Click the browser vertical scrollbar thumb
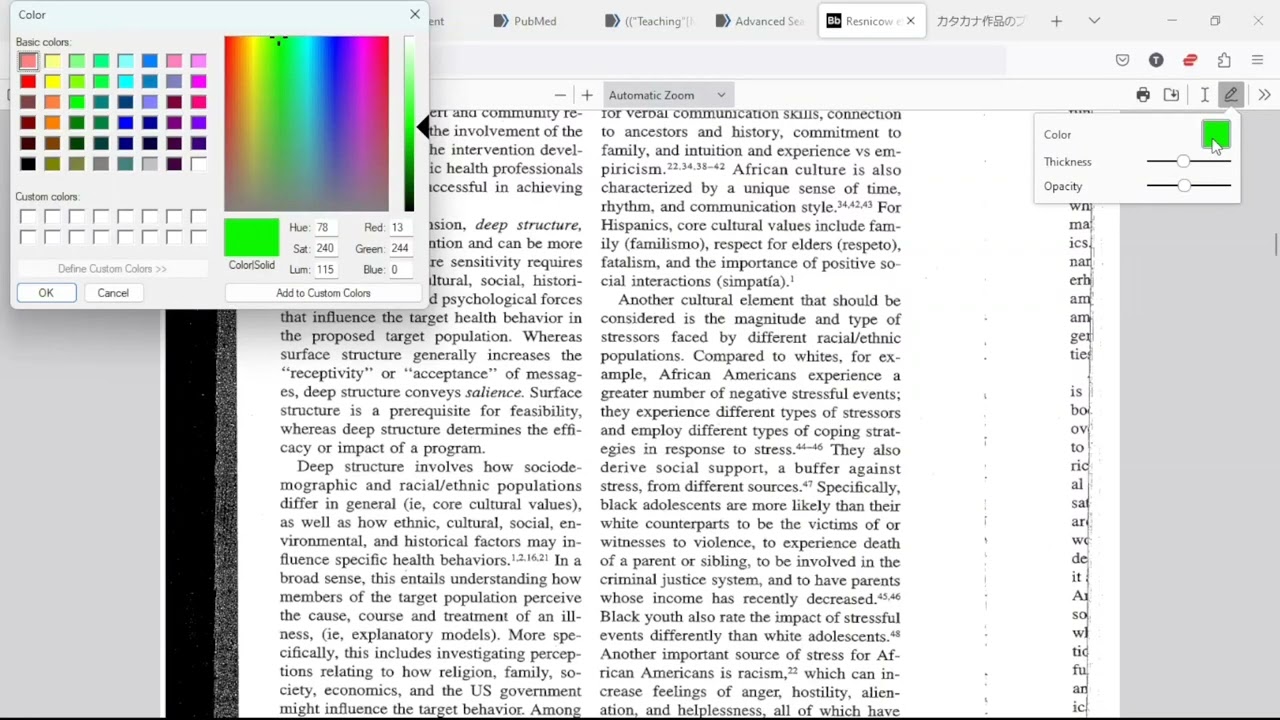 coord(1276,244)
